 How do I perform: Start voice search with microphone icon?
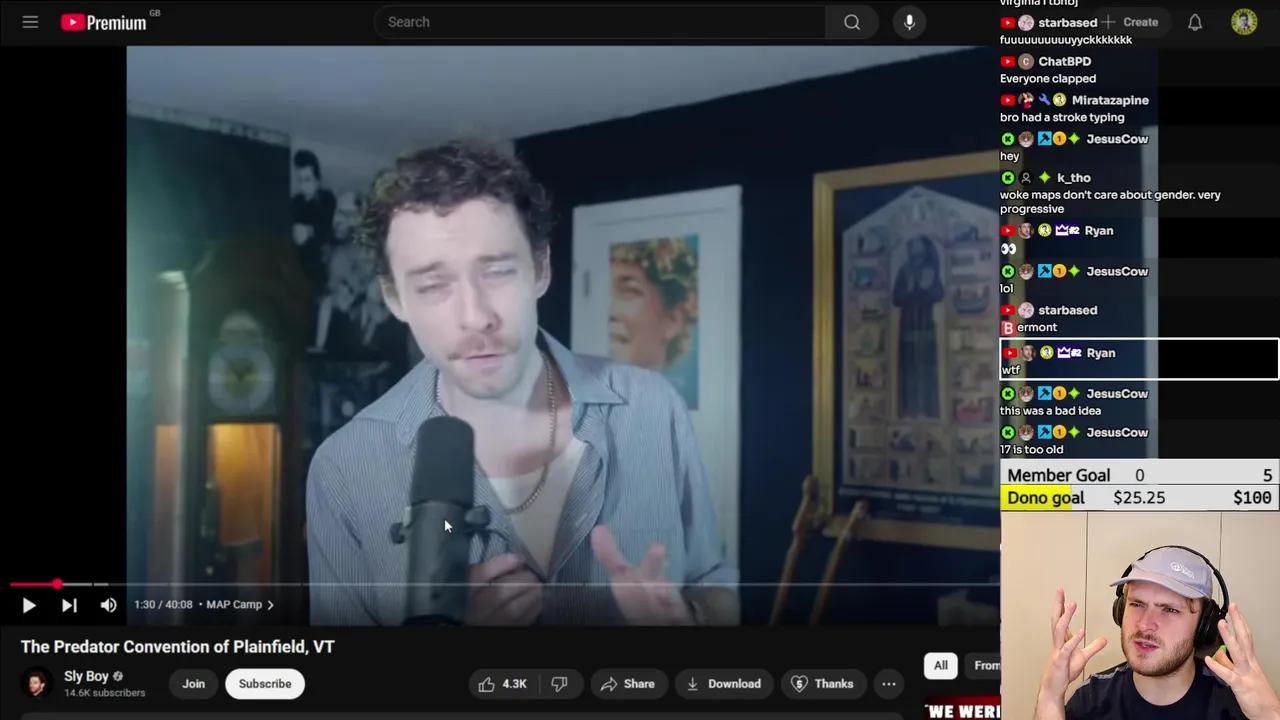(x=909, y=22)
